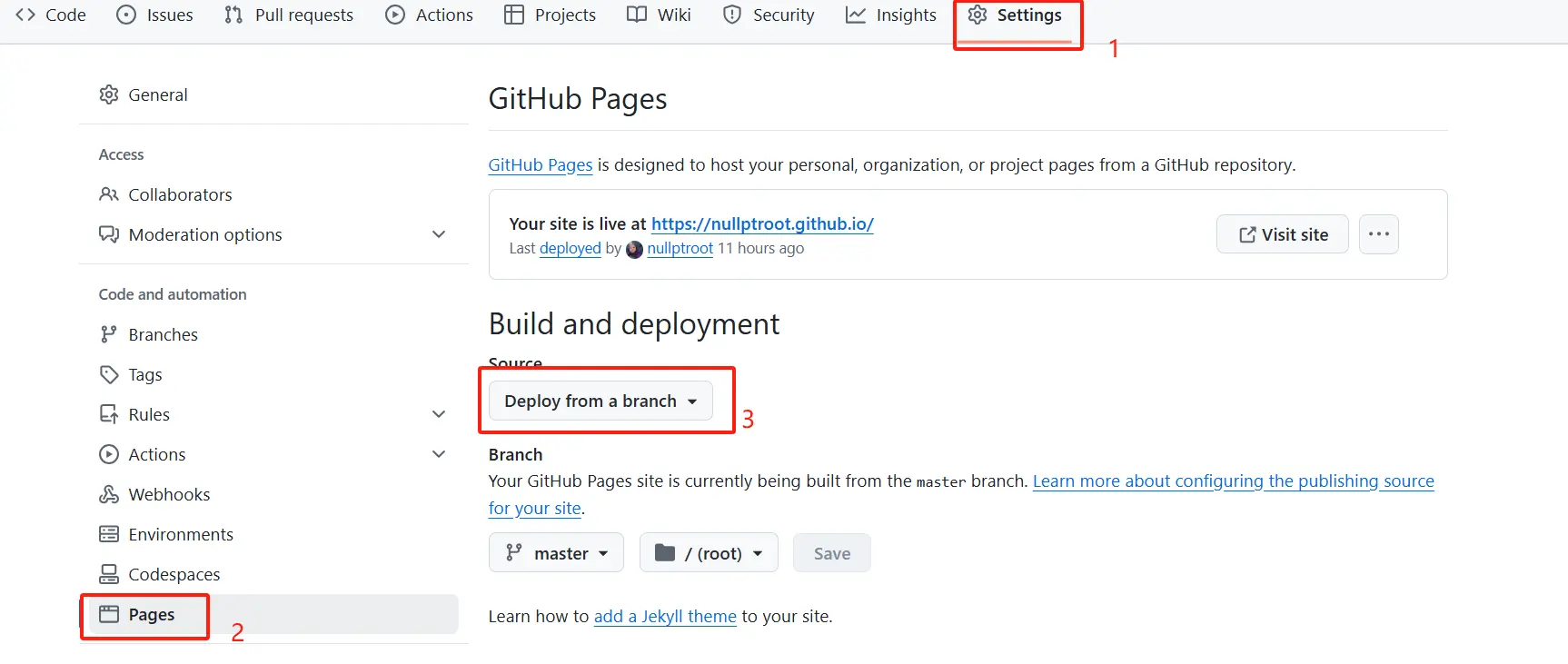1568x664 pixels.
Task: Switch to the Actions top tab
Action: [x=429, y=15]
